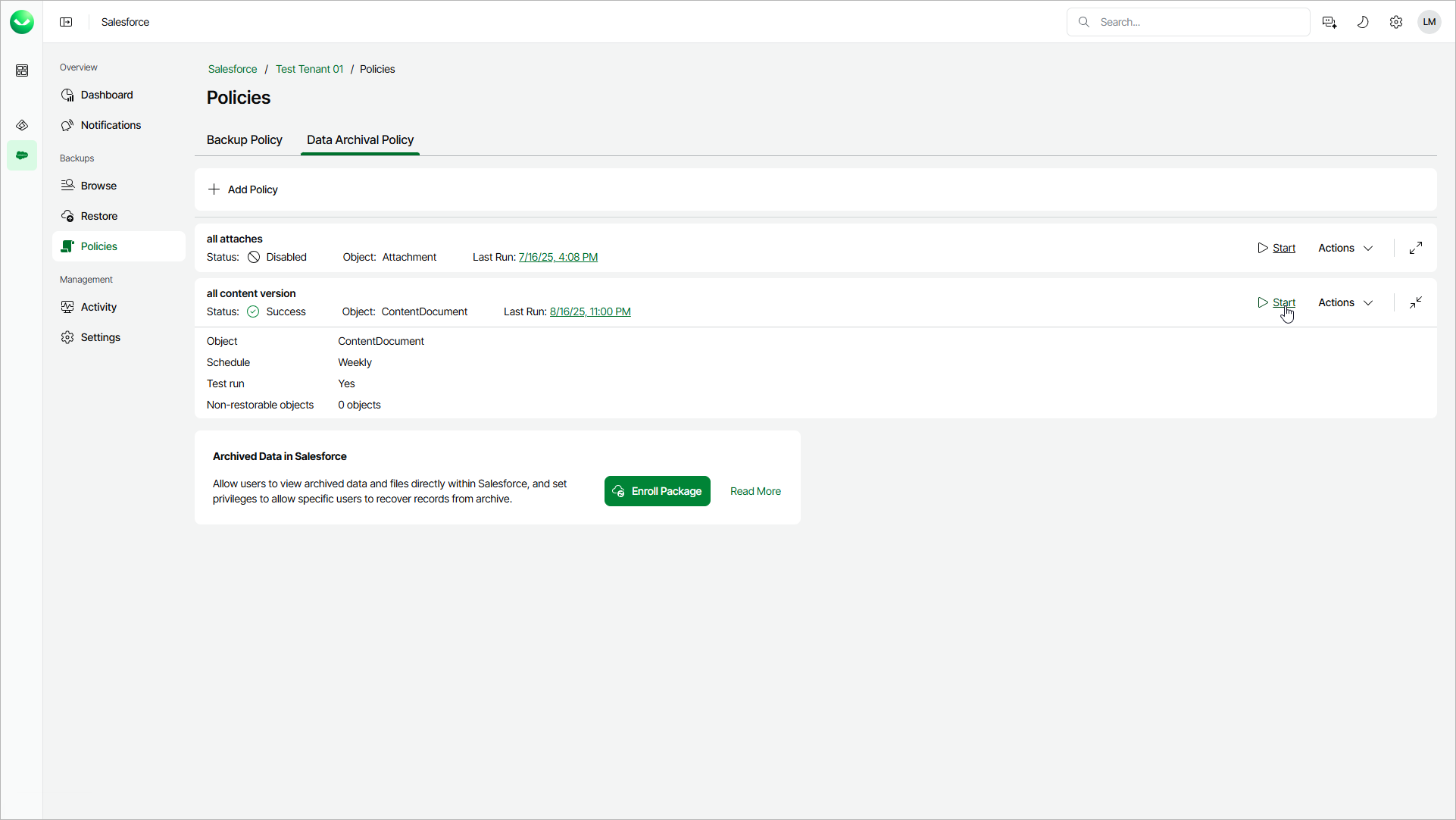
Task: Open the settings gear in header
Action: (x=1396, y=22)
